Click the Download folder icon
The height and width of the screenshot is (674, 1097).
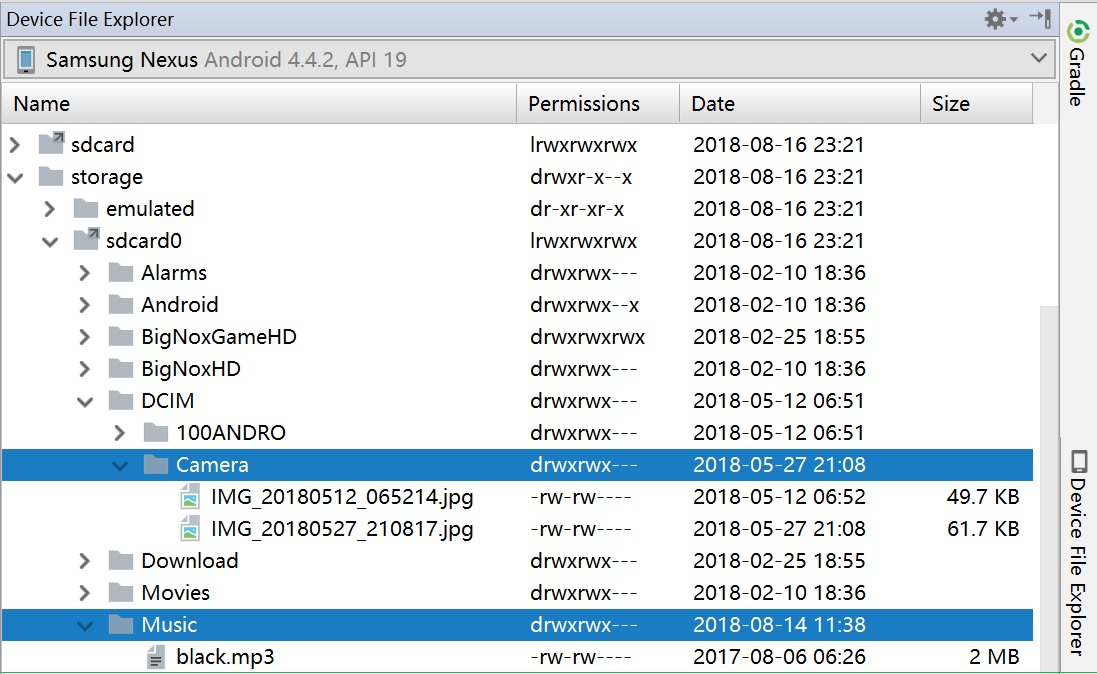pyautogui.click(x=120, y=561)
